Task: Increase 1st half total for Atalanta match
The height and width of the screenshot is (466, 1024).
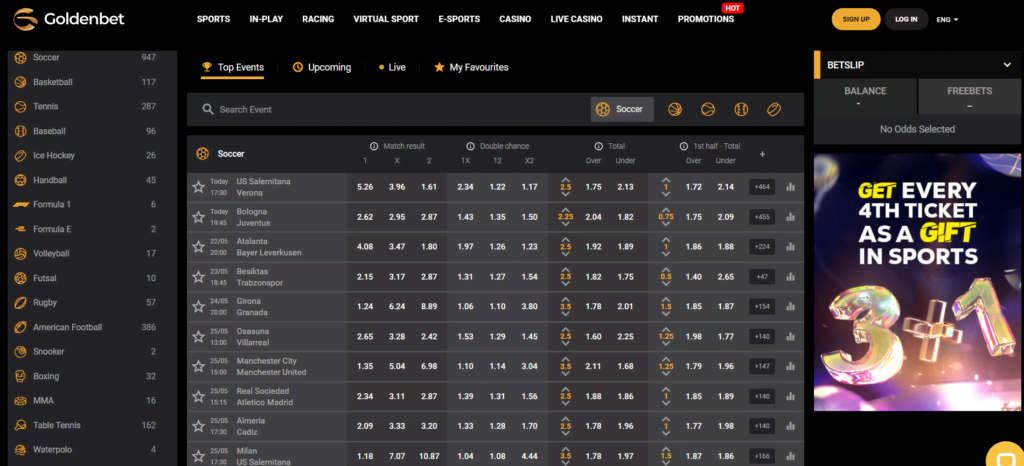Action: [x=665, y=240]
